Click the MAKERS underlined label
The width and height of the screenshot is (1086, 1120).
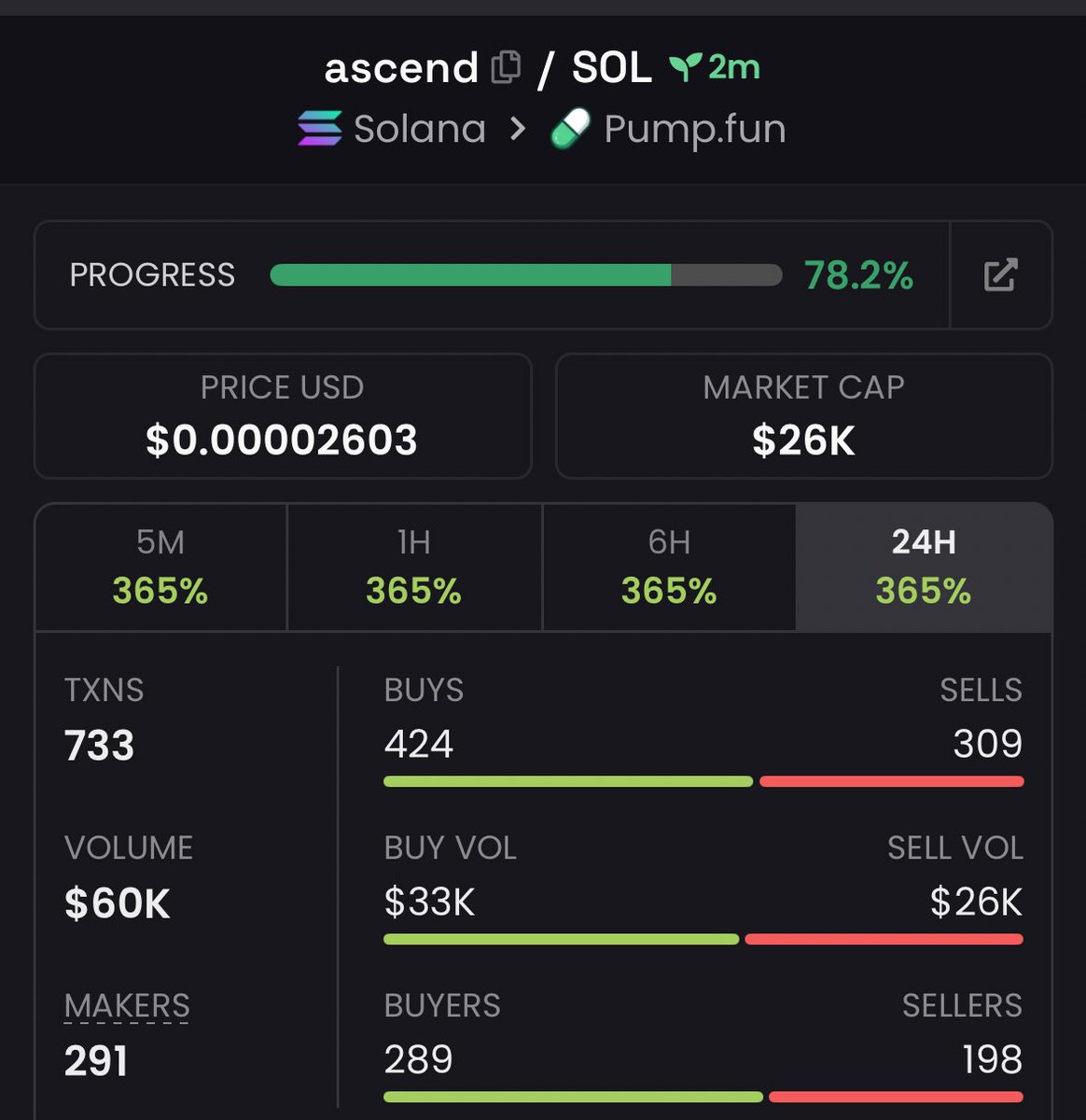pyautogui.click(x=127, y=1006)
